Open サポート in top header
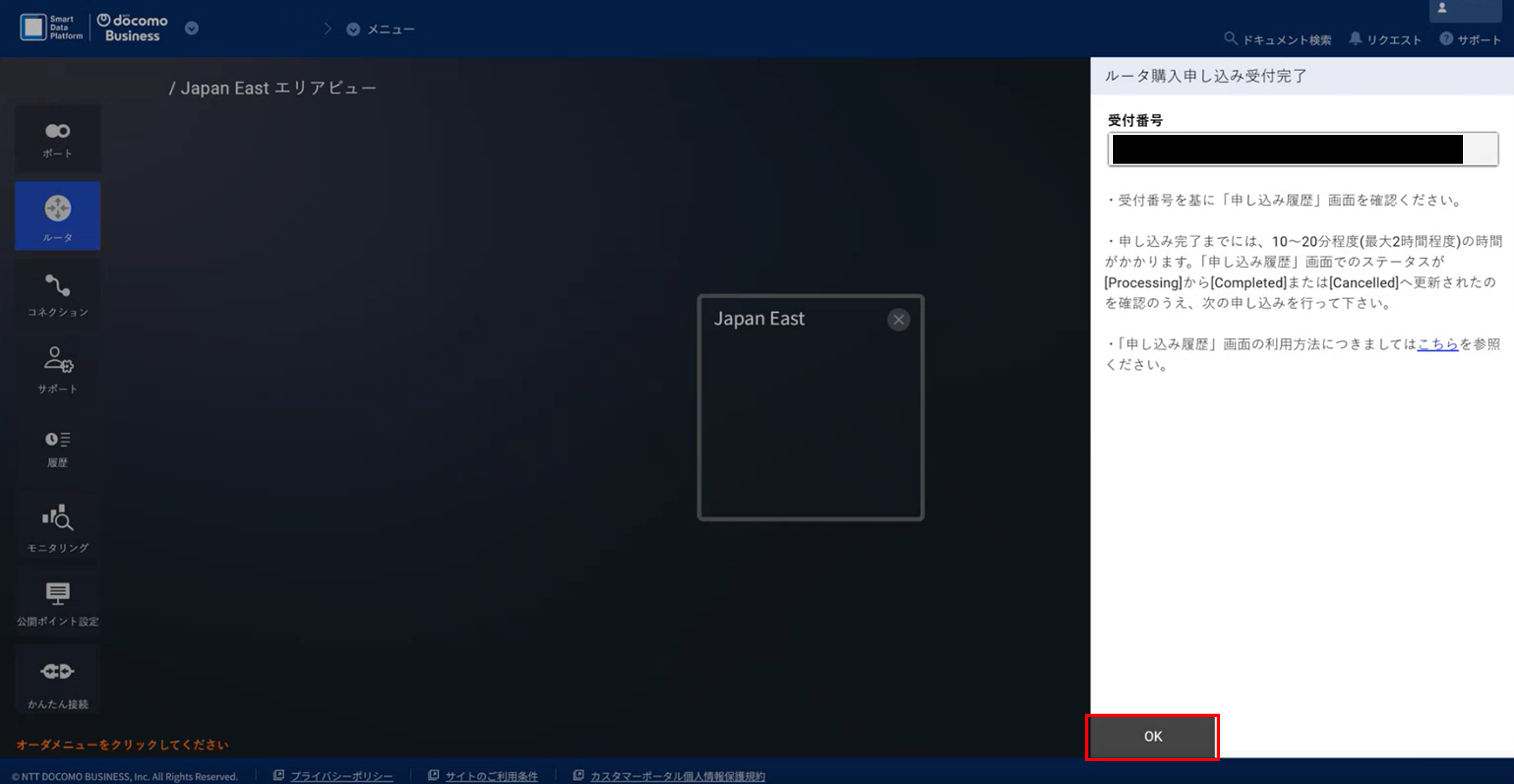Screen dimensions: 1514x784 [1471, 39]
